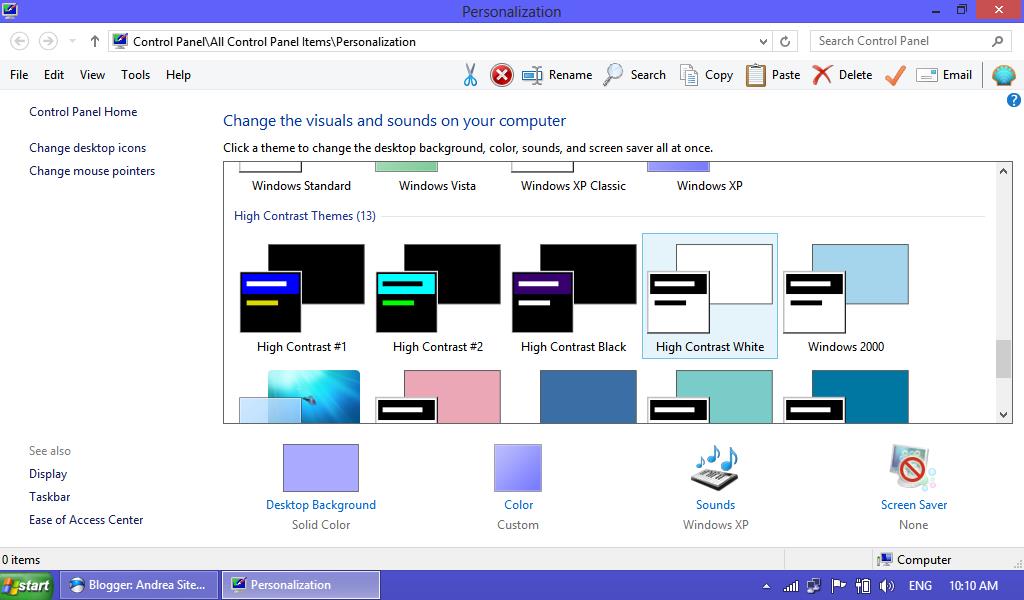Click the High Contrast Themes (13) header
The width and height of the screenshot is (1024, 600).
[304, 216]
